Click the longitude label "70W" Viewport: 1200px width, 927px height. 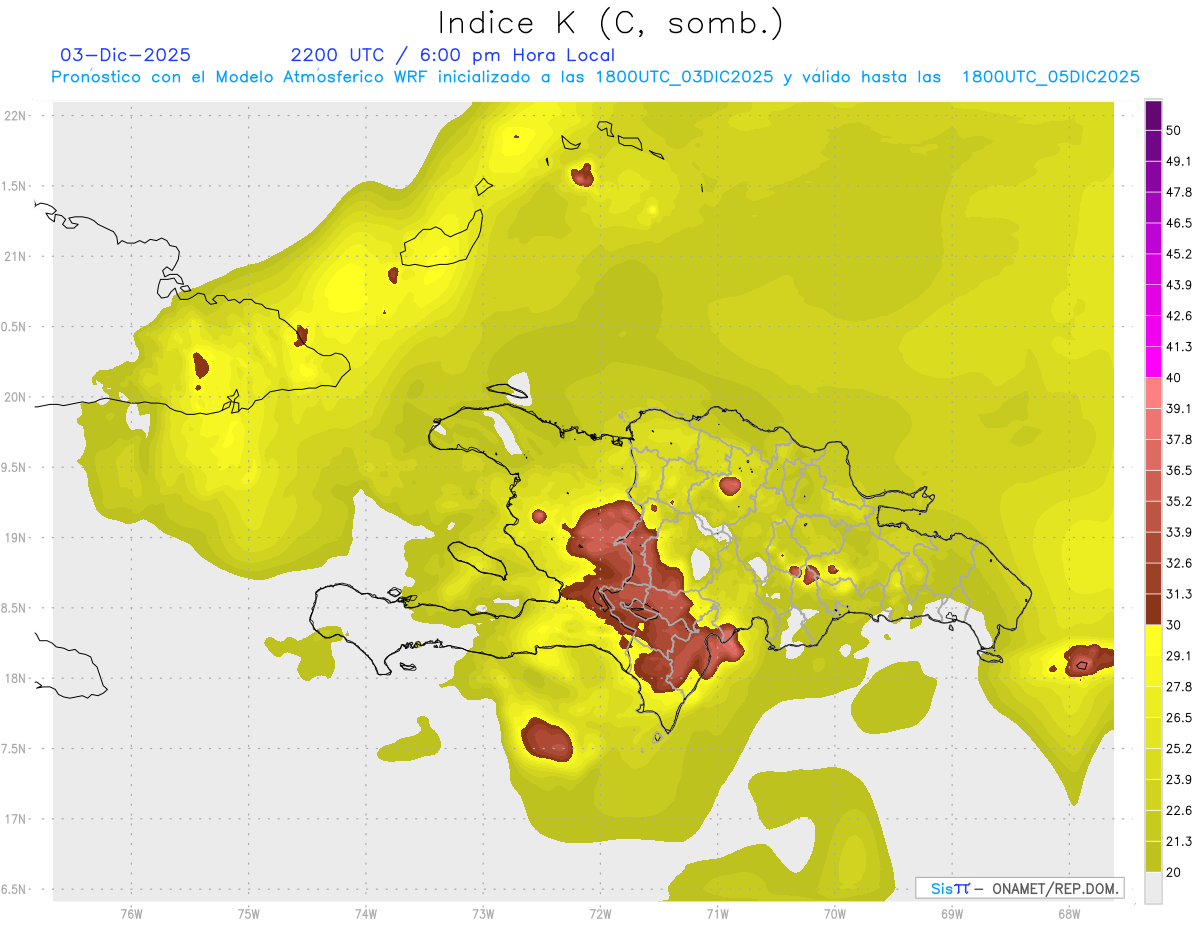point(835,914)
